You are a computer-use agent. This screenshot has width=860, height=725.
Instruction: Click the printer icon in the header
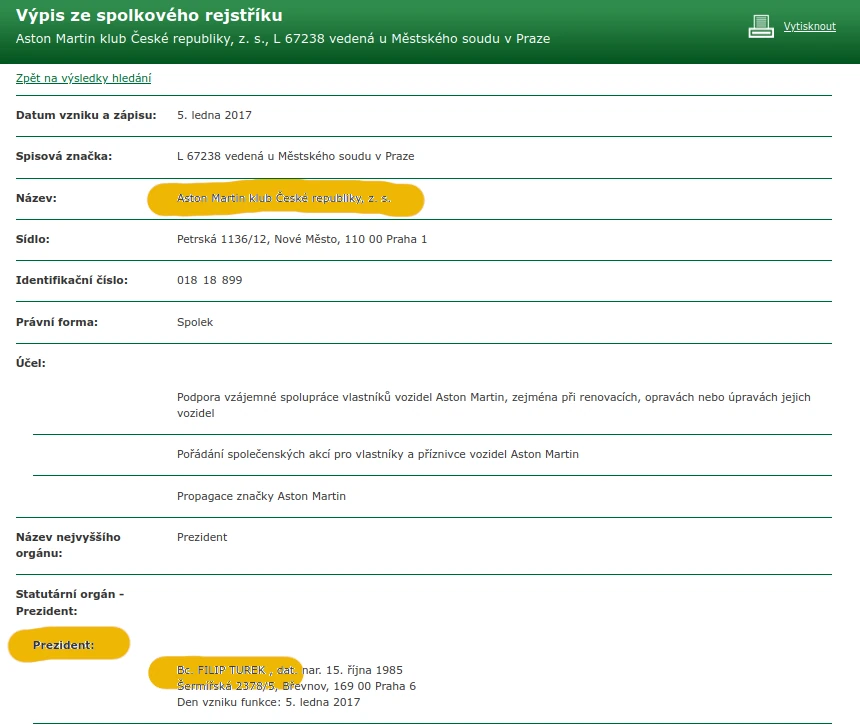[x=761, y=26]
